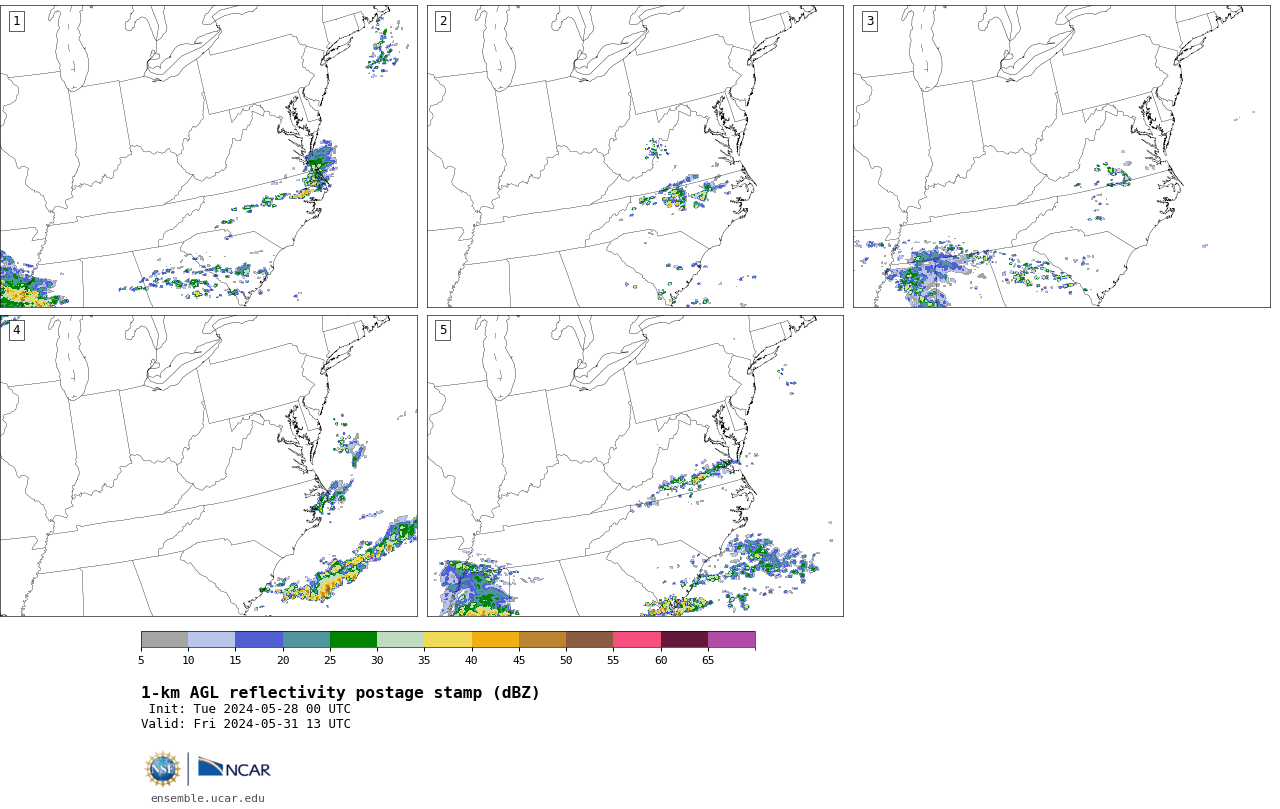
Task: Click the ensemble.ucar.edu text
Action: pyautogui.click(x=208, y=798)
